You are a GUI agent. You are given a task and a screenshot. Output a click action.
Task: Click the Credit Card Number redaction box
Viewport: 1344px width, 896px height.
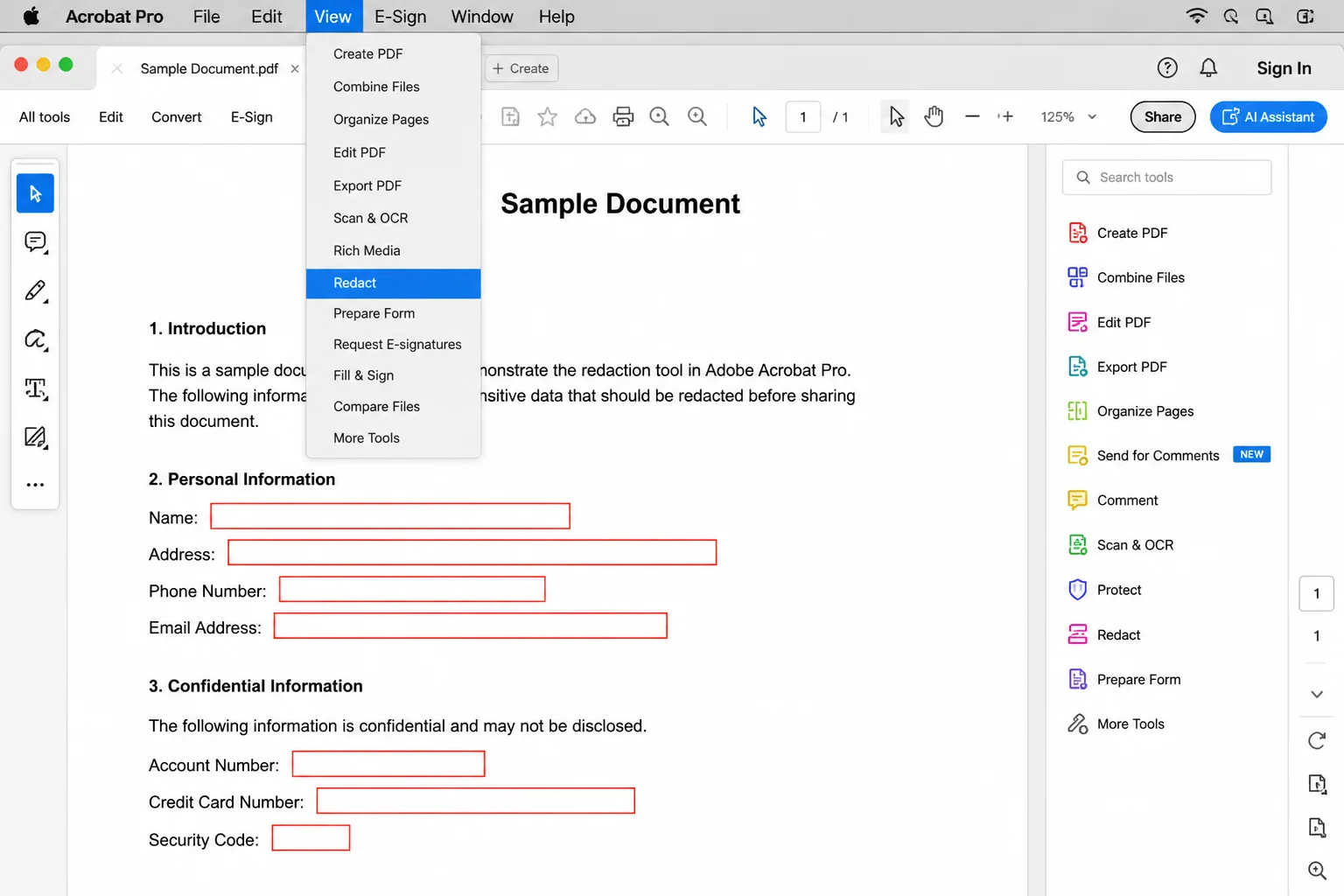click(476, 801)
